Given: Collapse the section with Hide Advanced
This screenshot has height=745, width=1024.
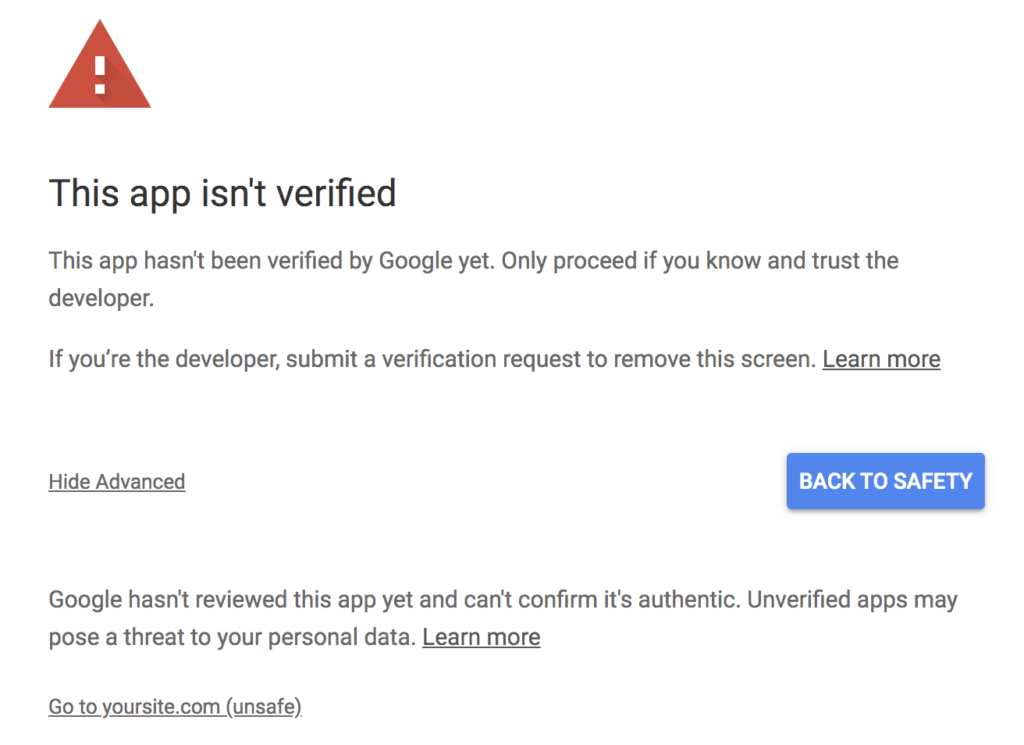Looking at the screenshot, I should (x=117, y=482).
